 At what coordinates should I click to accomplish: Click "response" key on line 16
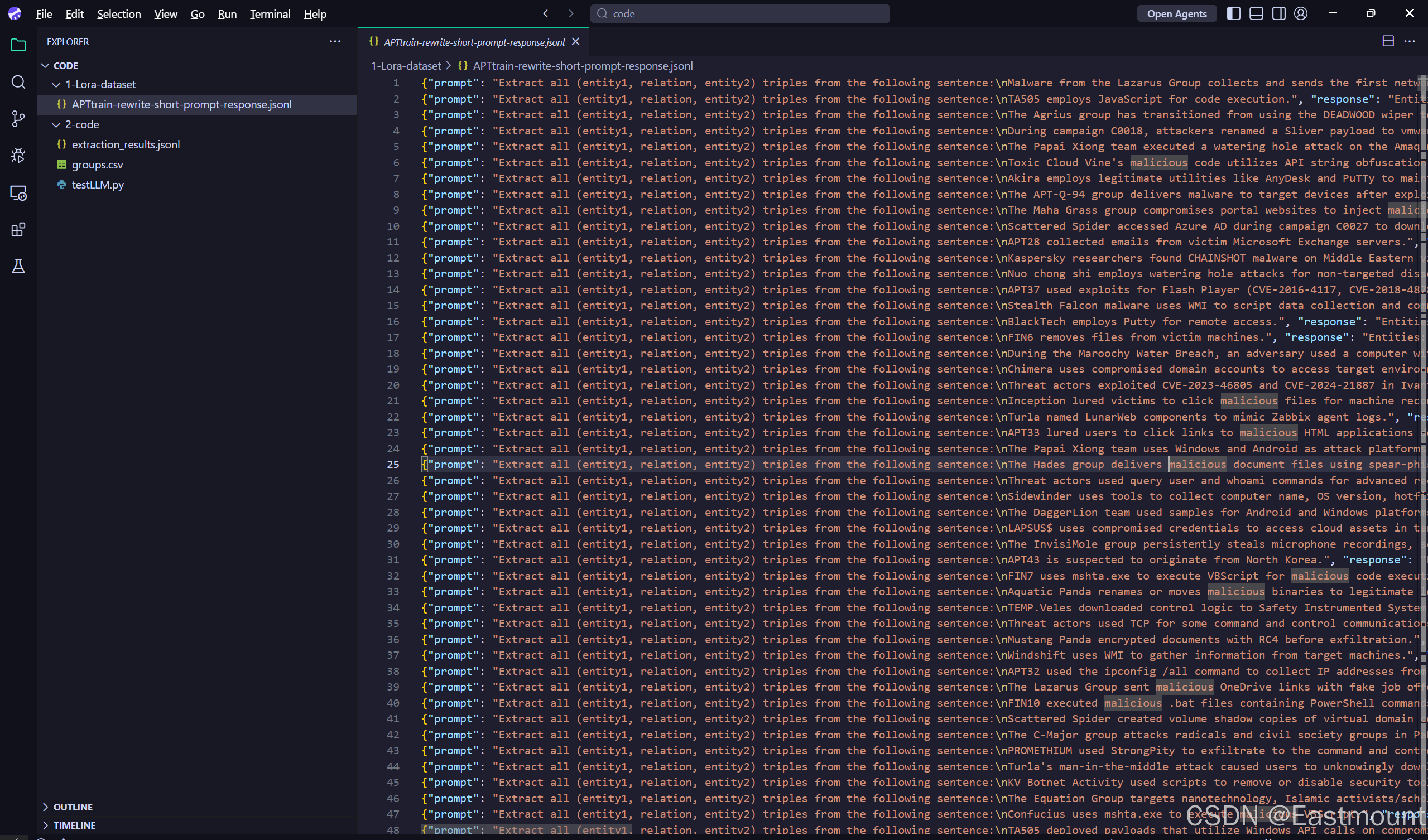pyautogui.click(x=1329, y=322)
